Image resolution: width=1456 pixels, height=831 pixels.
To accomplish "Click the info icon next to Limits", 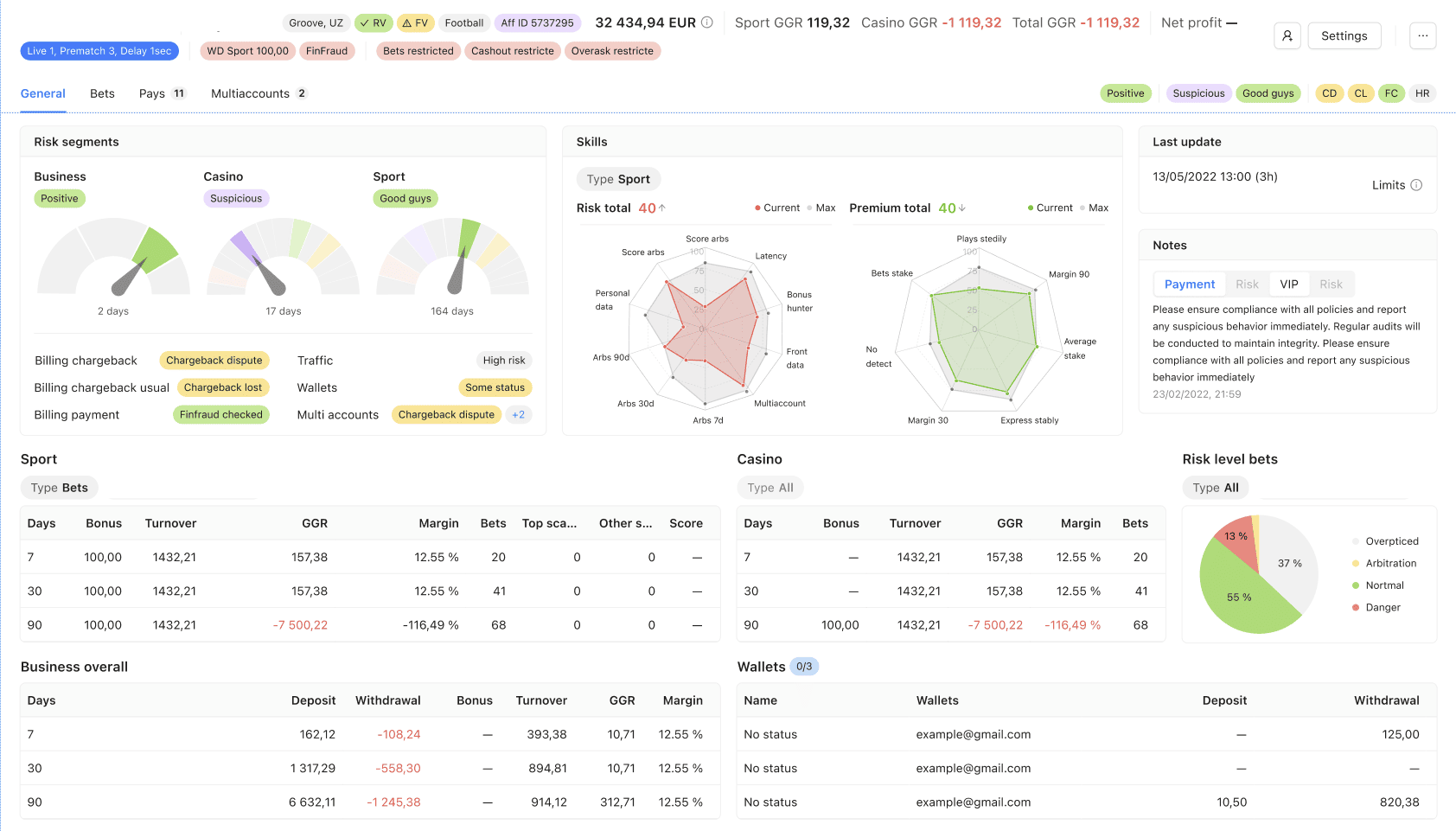I will tap(1416, 185).
